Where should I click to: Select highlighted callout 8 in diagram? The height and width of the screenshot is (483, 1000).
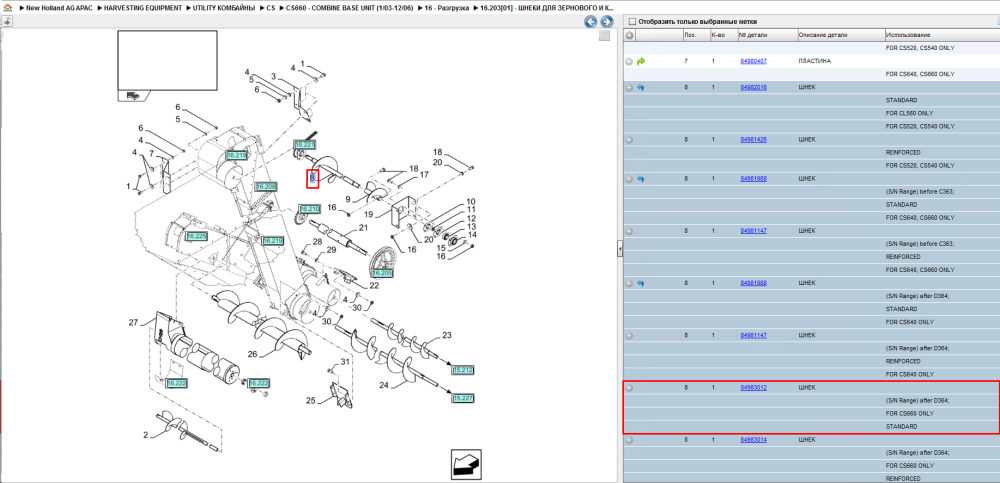tap(312, 179)
